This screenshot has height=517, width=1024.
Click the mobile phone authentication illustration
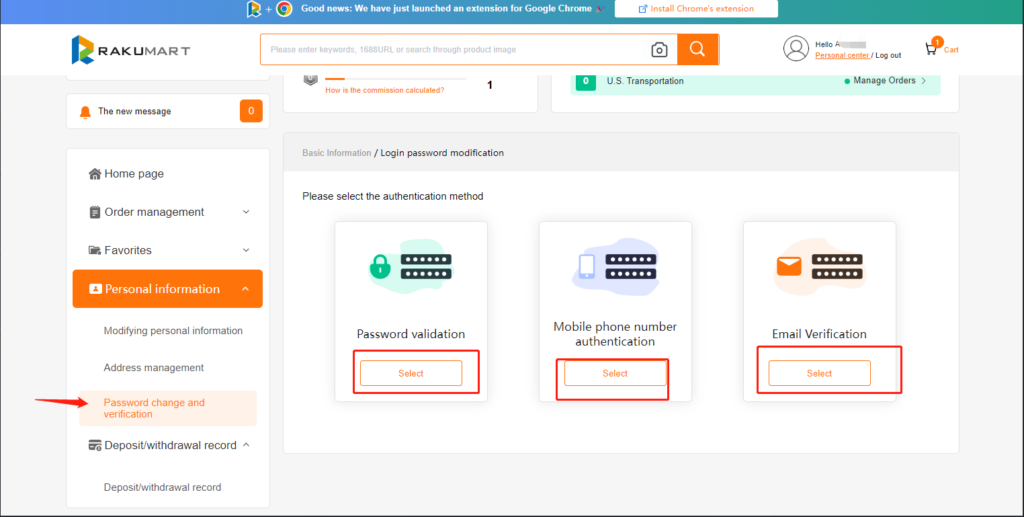pos(587,266)
